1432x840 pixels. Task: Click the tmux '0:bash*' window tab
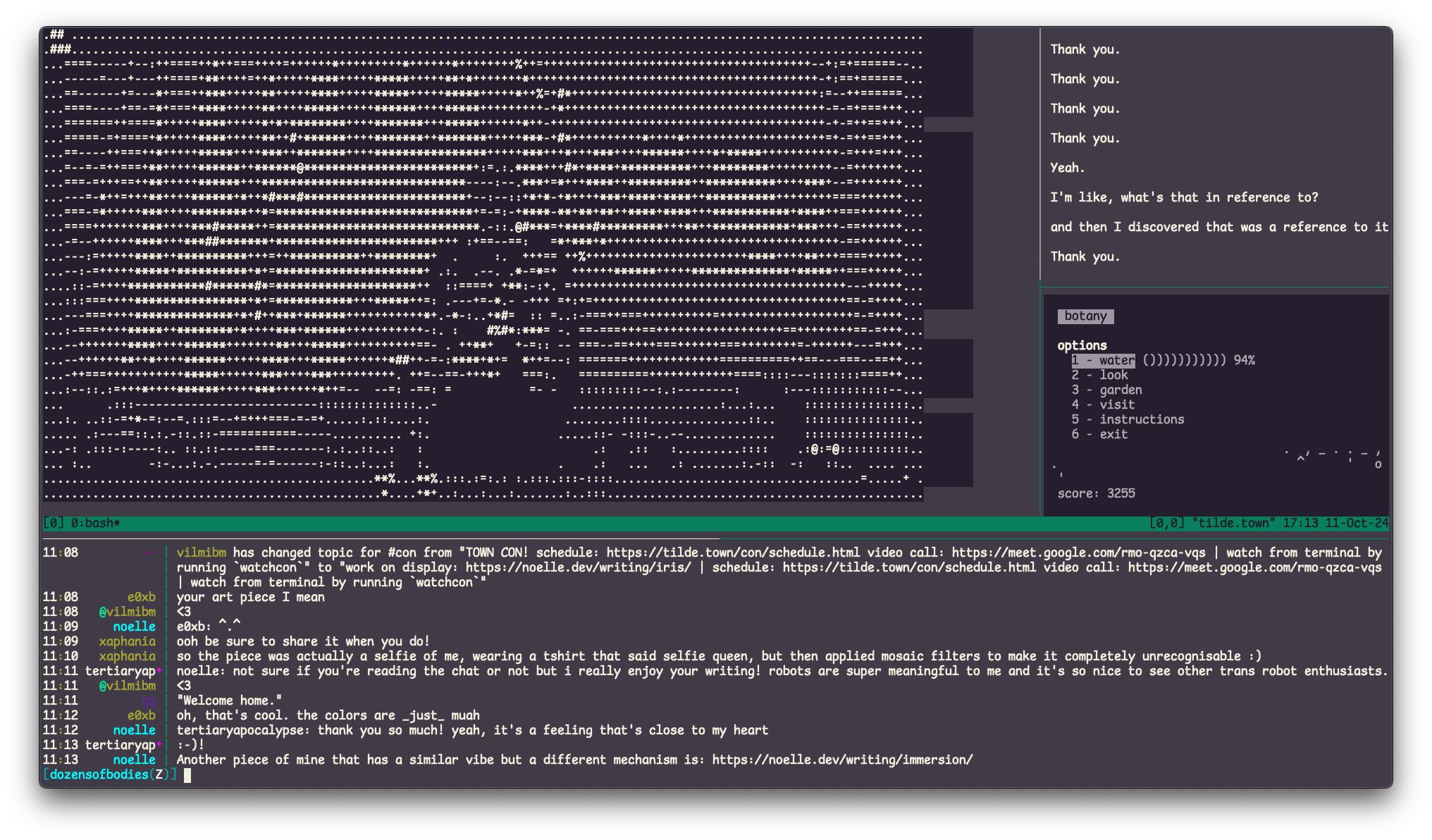pos(95,523)
